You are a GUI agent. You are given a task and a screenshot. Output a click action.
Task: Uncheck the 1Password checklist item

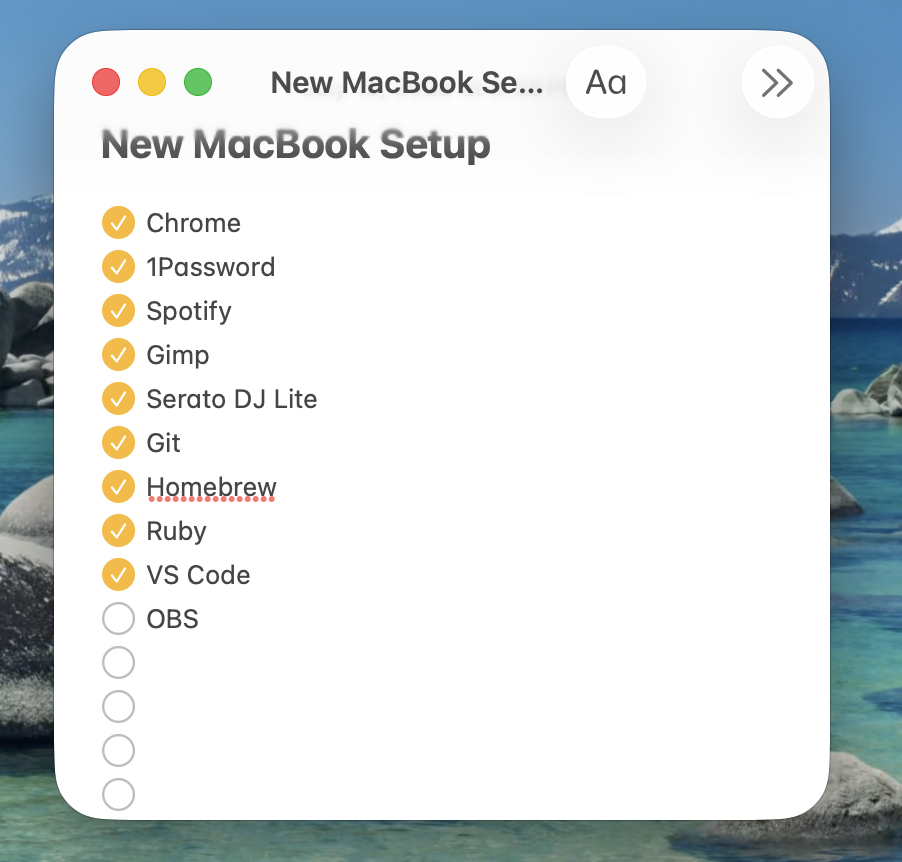coord(119,267)
